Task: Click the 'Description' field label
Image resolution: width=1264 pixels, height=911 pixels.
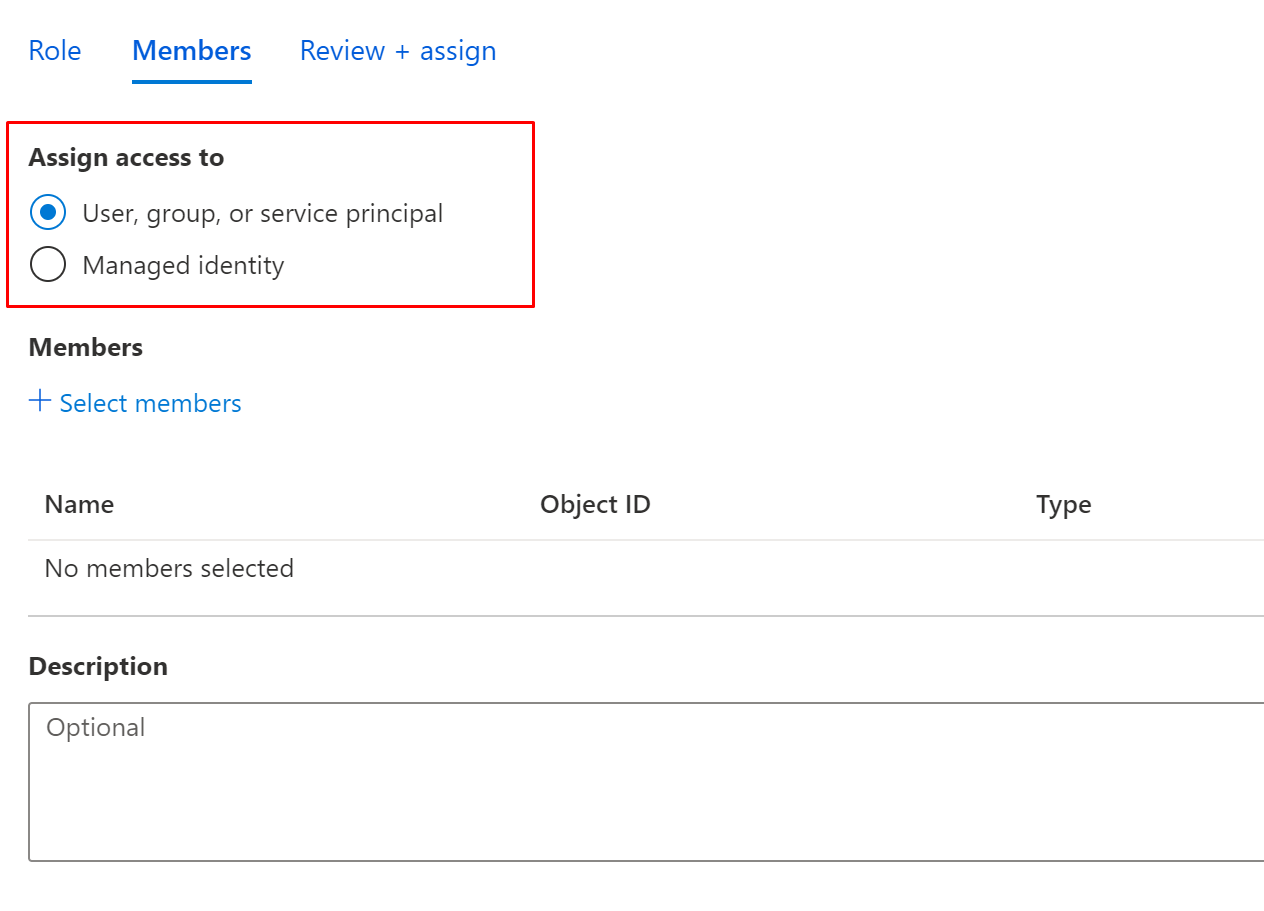Action: tap(98, 666)
